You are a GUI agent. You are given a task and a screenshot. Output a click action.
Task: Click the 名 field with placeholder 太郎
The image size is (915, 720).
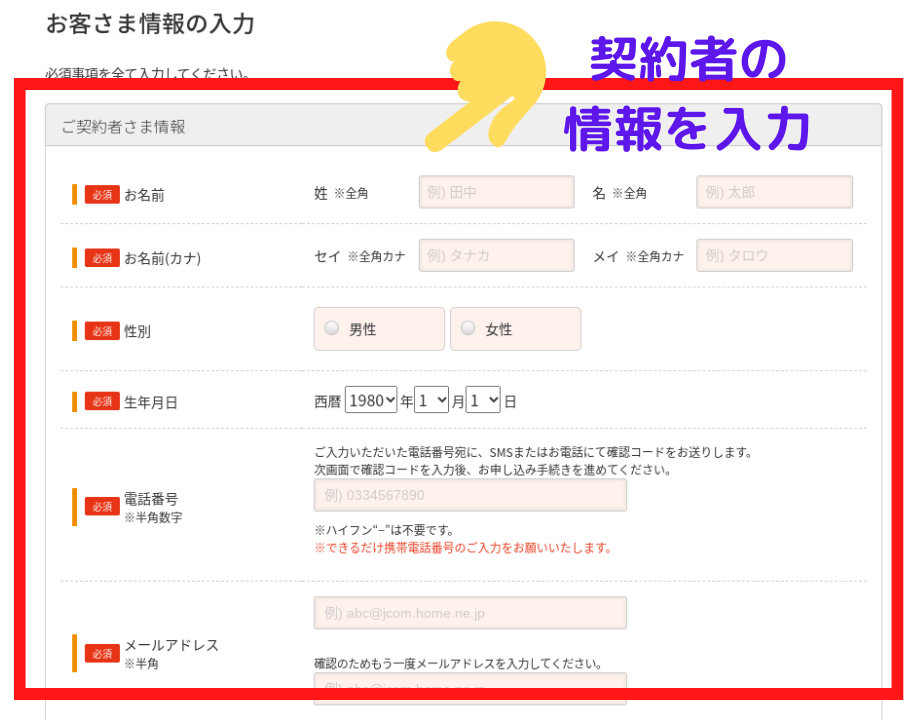pos(774,192)
